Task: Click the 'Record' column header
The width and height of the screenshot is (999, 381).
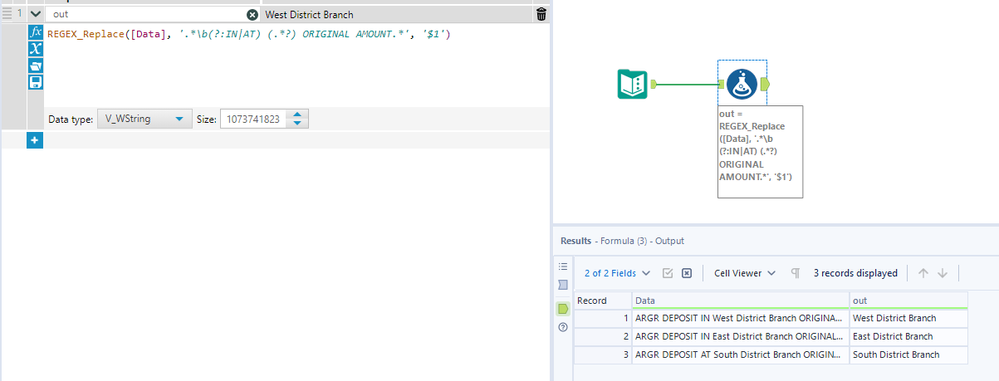Action: [x=603, y=300]
